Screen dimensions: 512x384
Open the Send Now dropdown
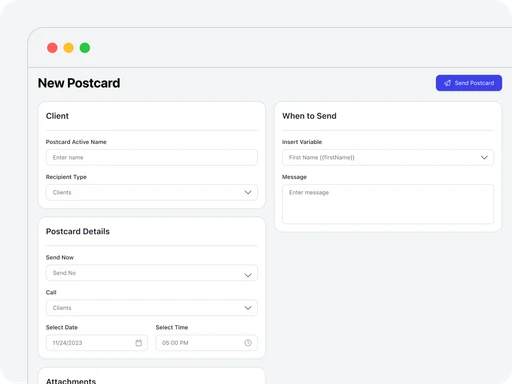point(152,273)
